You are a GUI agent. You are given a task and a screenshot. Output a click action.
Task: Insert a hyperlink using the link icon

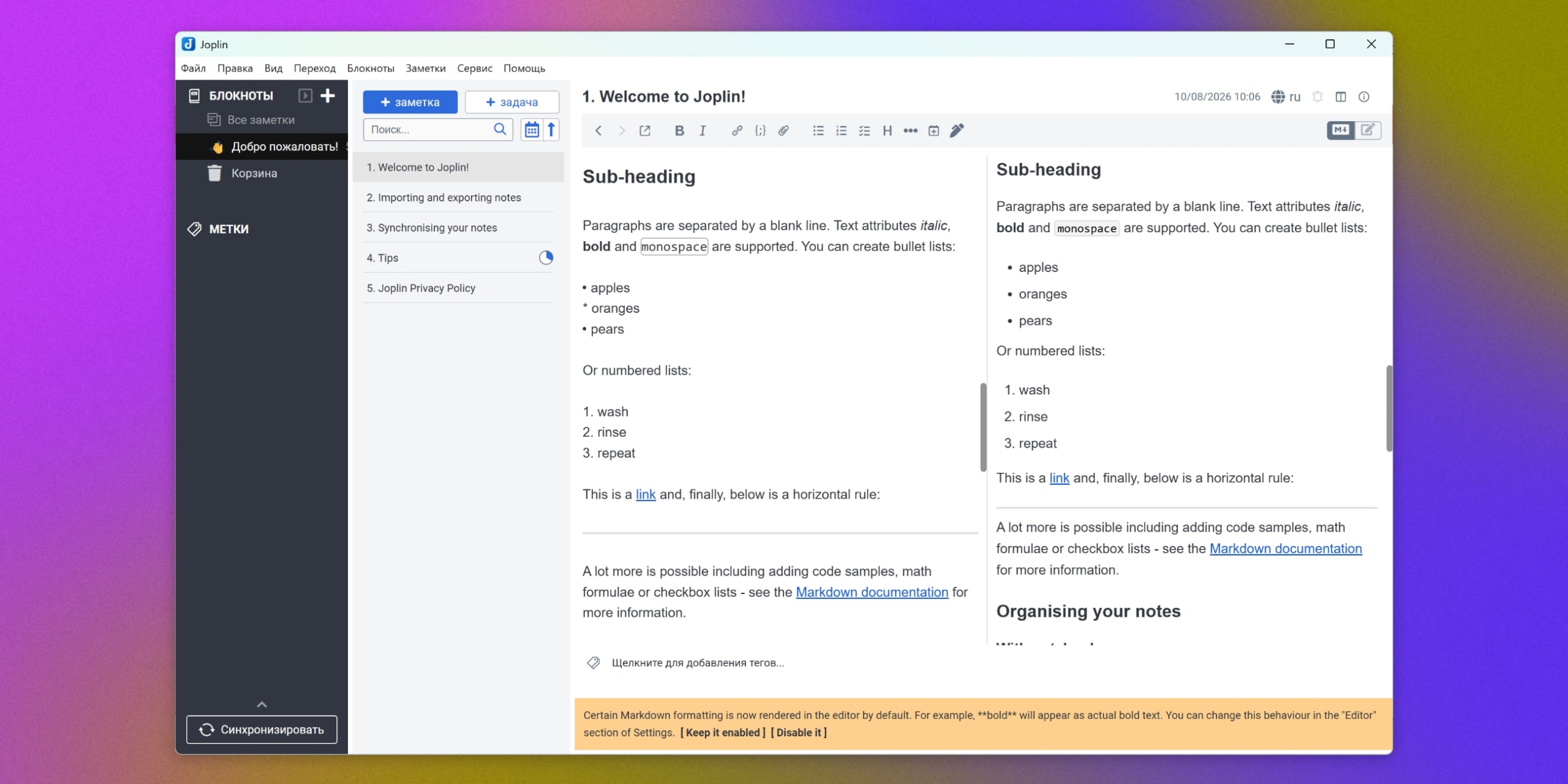[737, 130]
